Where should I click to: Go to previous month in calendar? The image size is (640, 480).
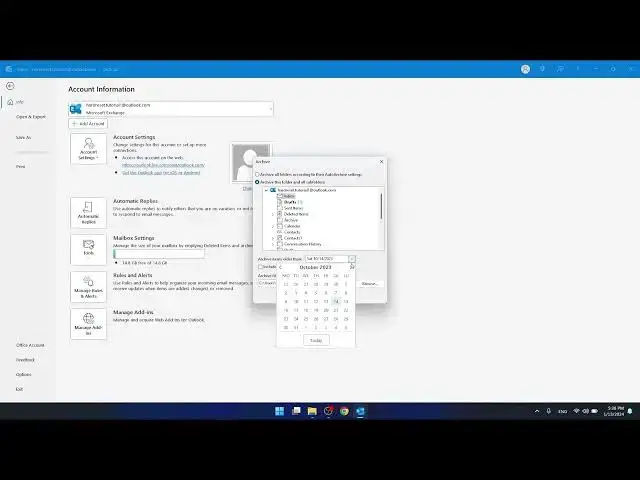tap(280, 267)
